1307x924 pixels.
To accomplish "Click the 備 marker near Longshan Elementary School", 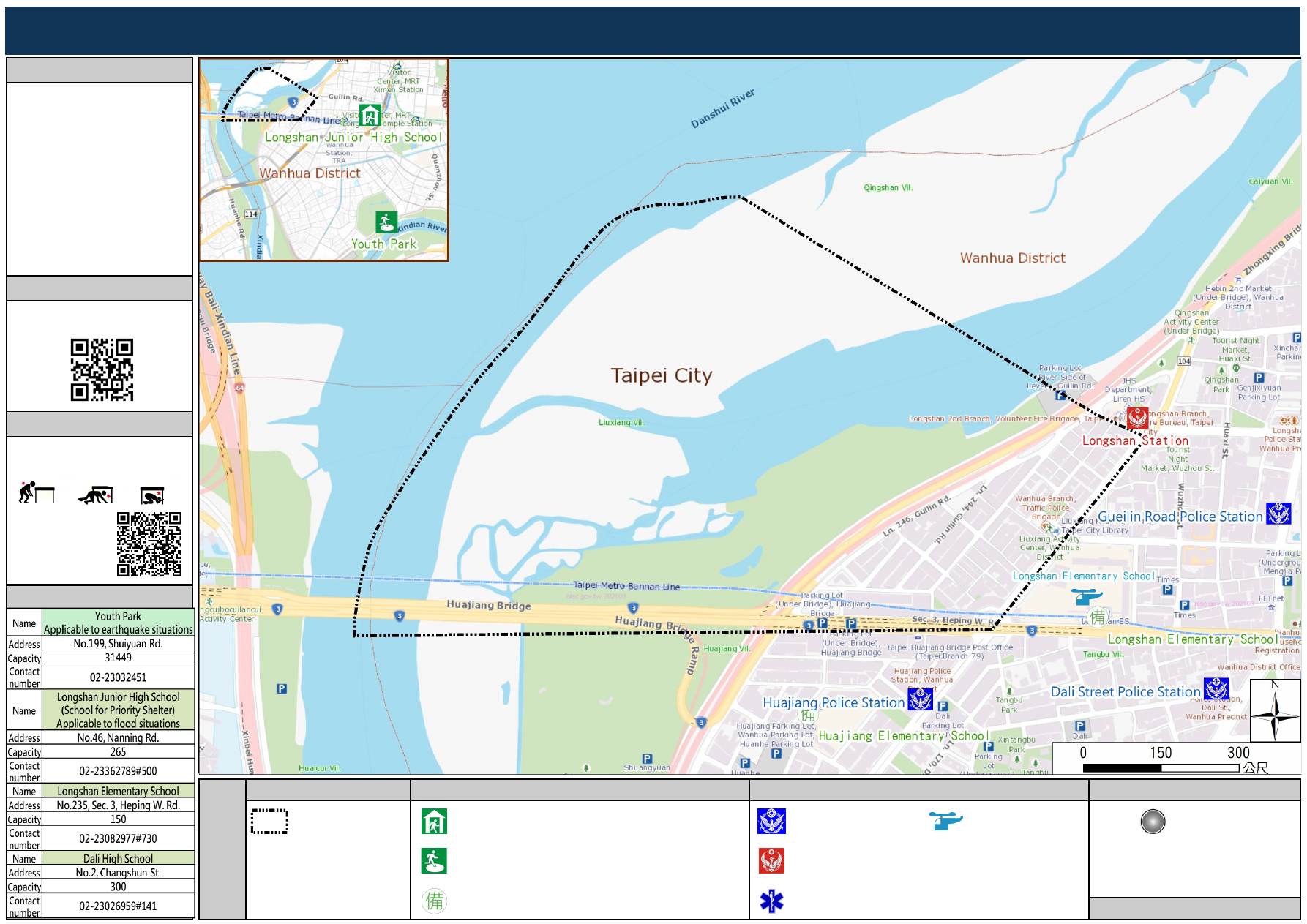I will coord(1098,617).
